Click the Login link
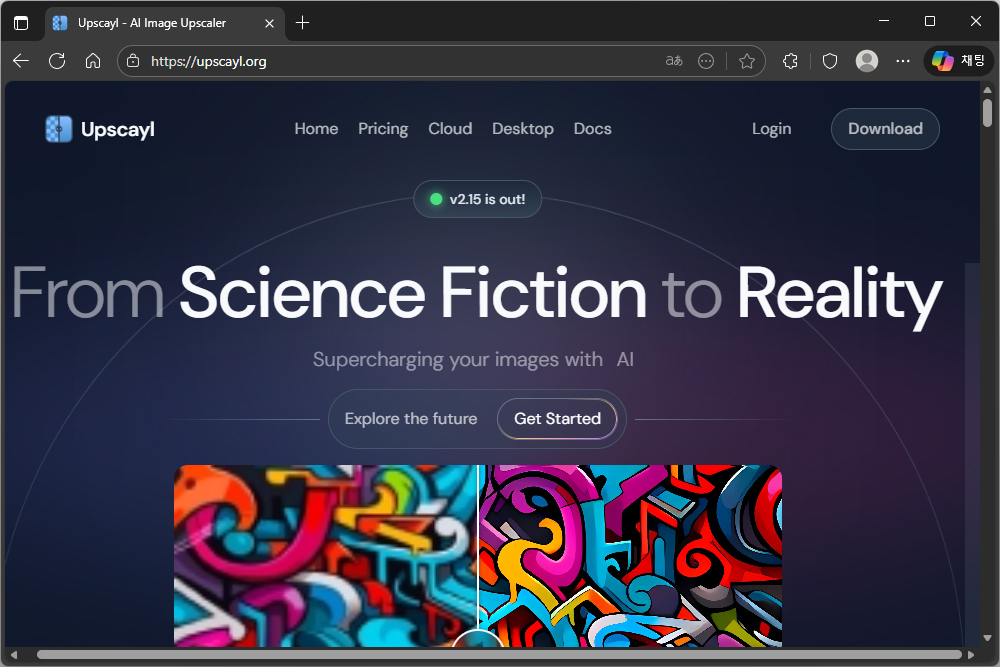 (x=771, y=129)
